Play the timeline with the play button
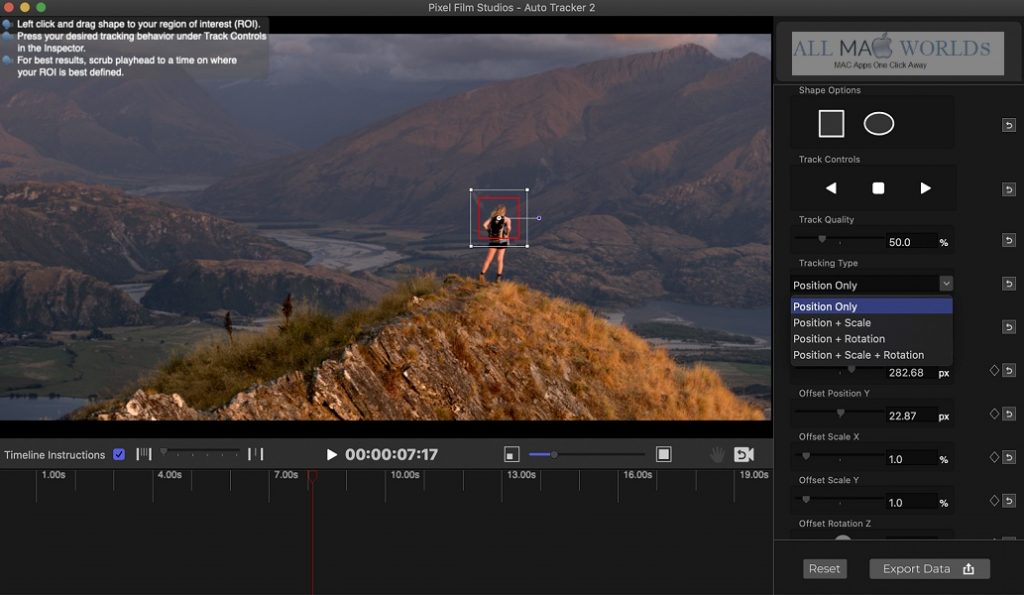Viewport: 1024px width, 595px height. [332, 454]
